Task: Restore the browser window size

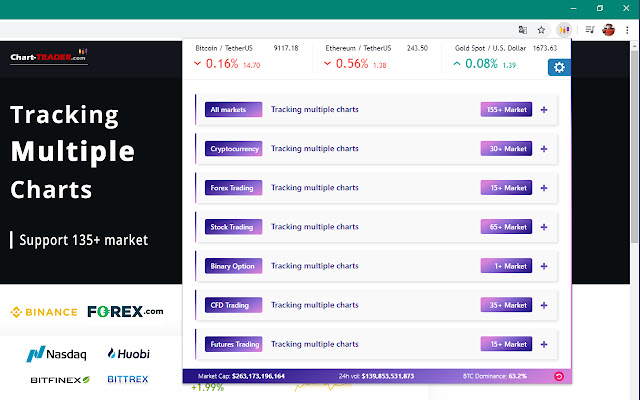Action: point(600,8)
